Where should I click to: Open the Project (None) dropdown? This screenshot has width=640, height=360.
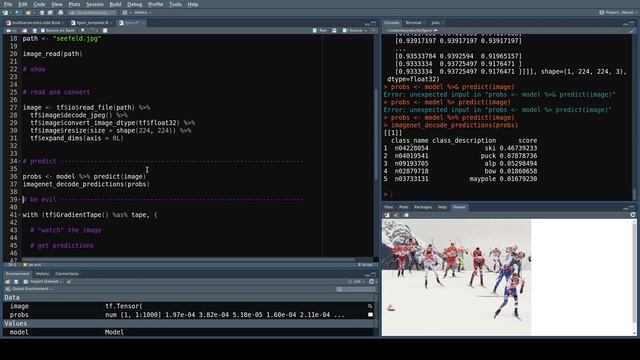click(x=618, y=13)
